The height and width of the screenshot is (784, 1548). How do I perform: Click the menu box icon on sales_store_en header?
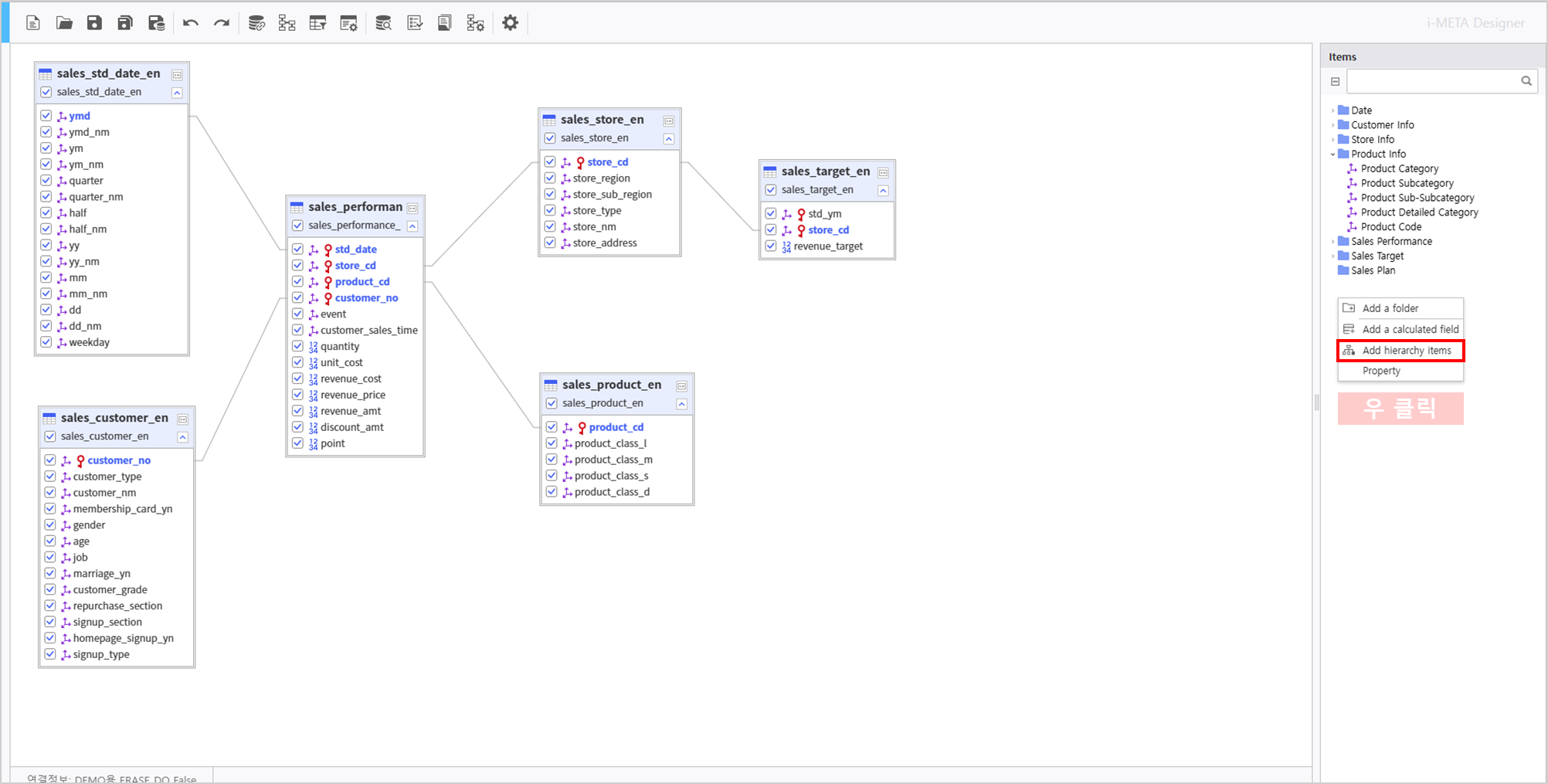[x=669, y=121]
